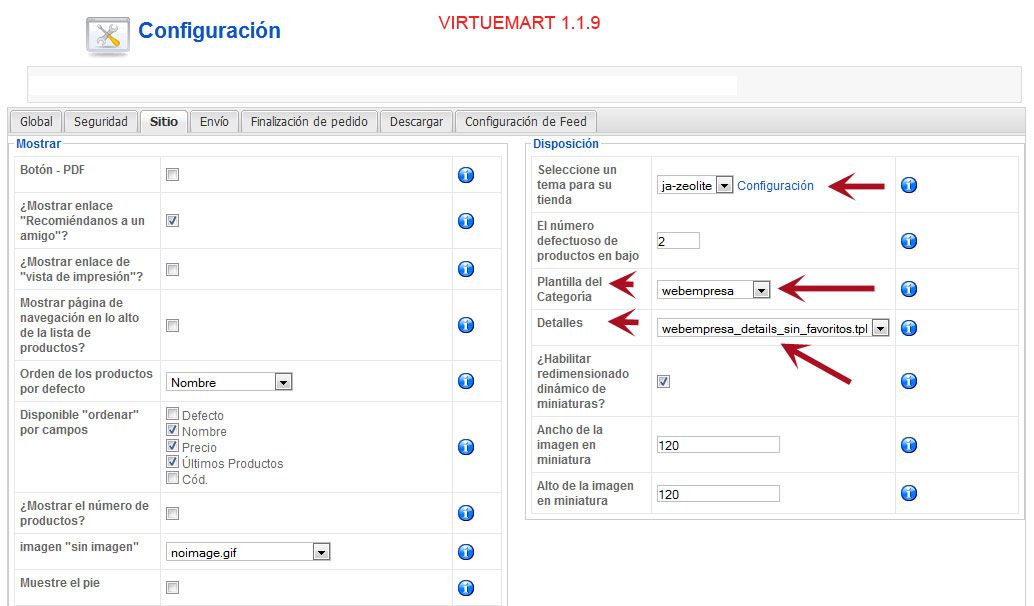The width and height of the screenshot is (1034, 606).
Task: Click info icon for imagen "sin imagen"
Action: click(x=466, y=552)
